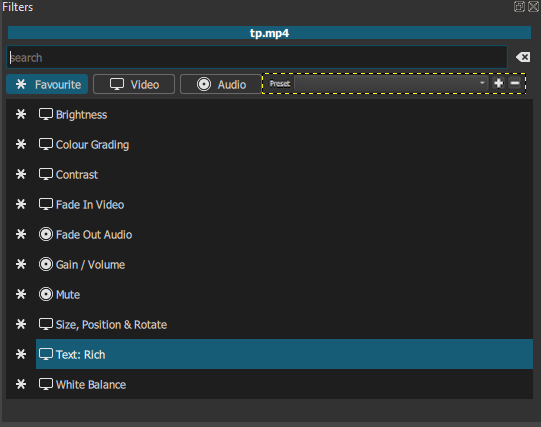Toggle favourite star on Fade Out Audio
This screenshot has height=427, width=541.
21,234
